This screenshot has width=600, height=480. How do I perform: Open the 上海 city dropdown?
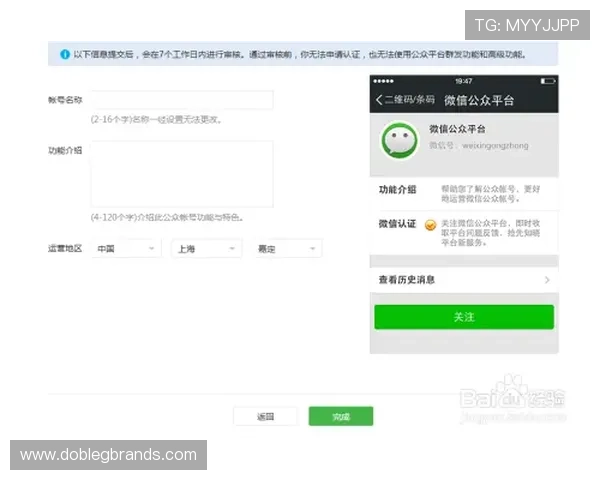[206, 248]
